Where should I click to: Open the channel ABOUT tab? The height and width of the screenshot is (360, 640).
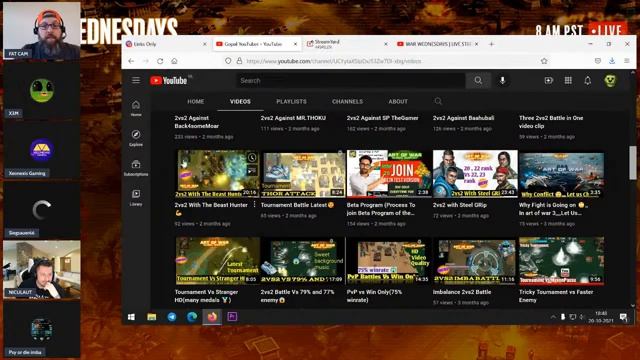pos(398,101)
